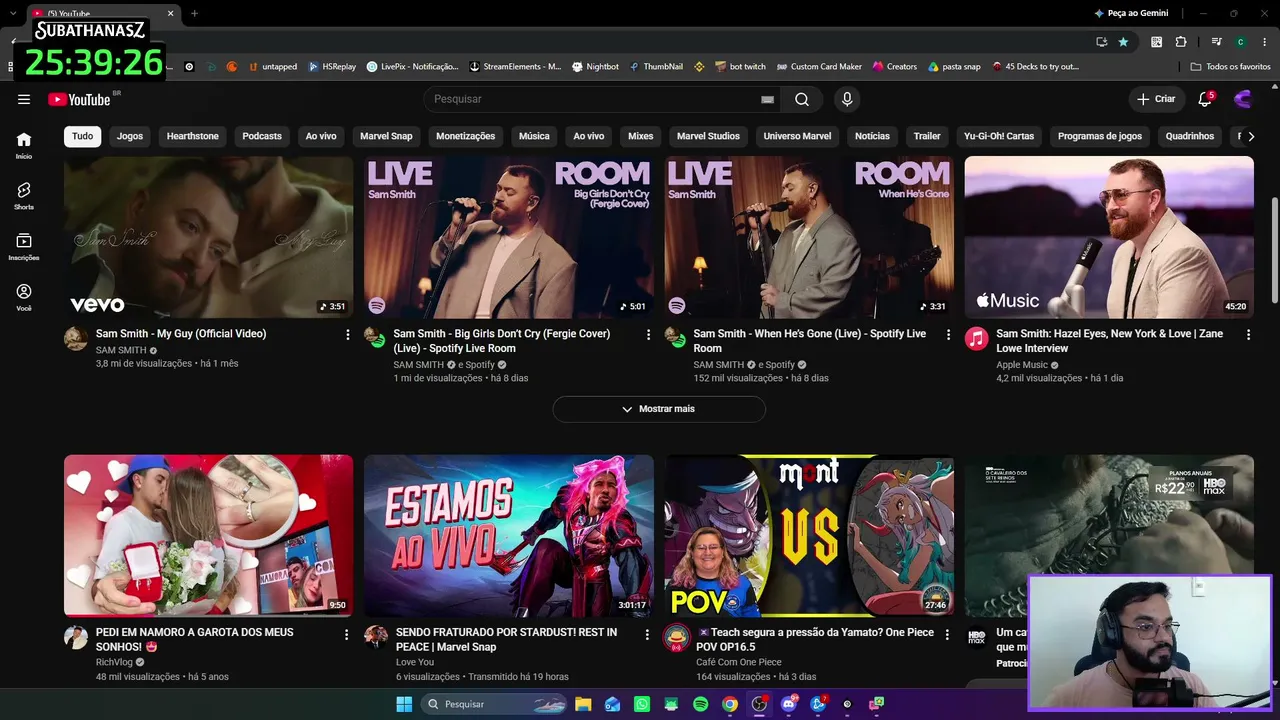
Task: Open options menu for One Piece Yamato video
Action: [948, 634]
